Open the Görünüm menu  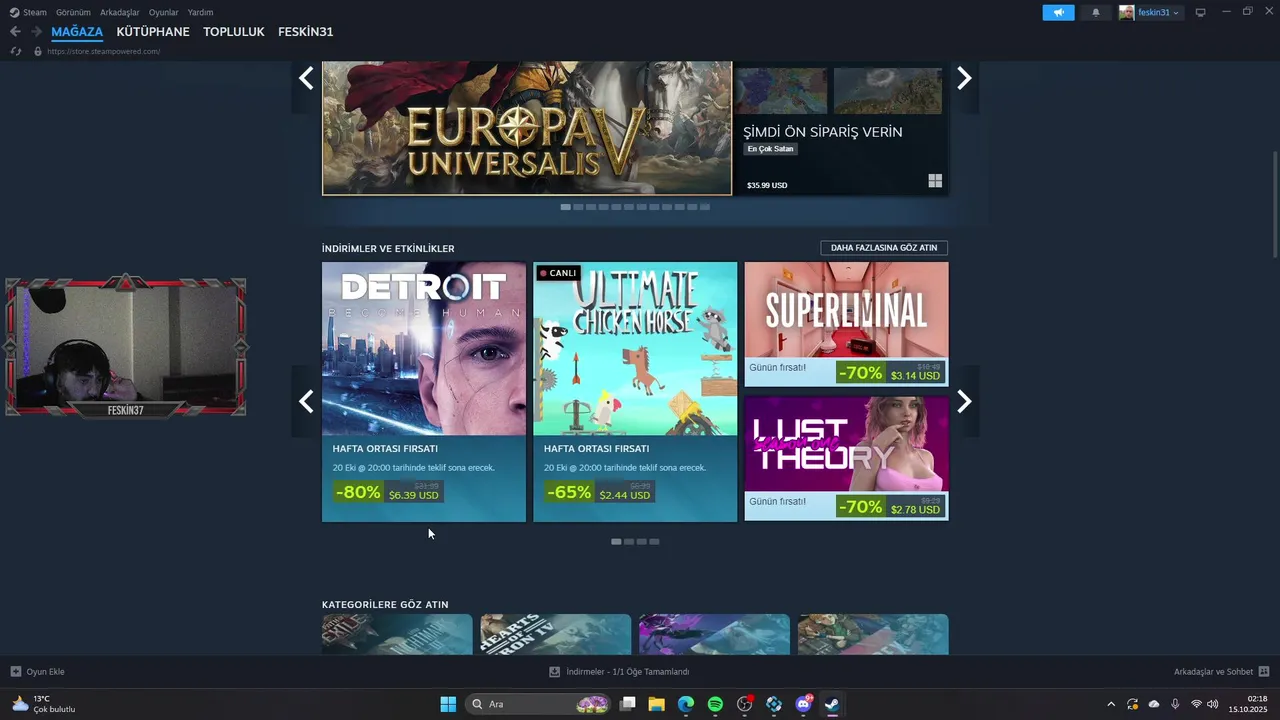pos(73,12)
